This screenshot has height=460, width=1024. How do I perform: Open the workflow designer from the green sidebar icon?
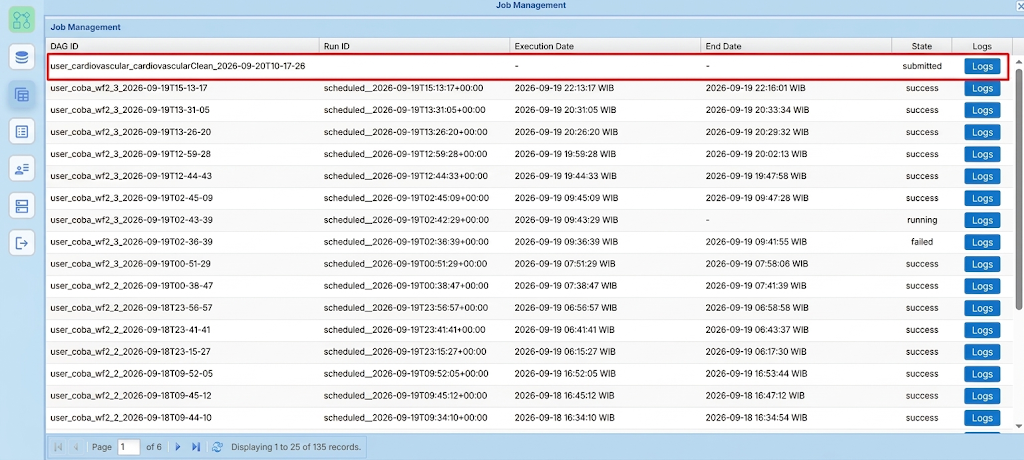(22, 20)
